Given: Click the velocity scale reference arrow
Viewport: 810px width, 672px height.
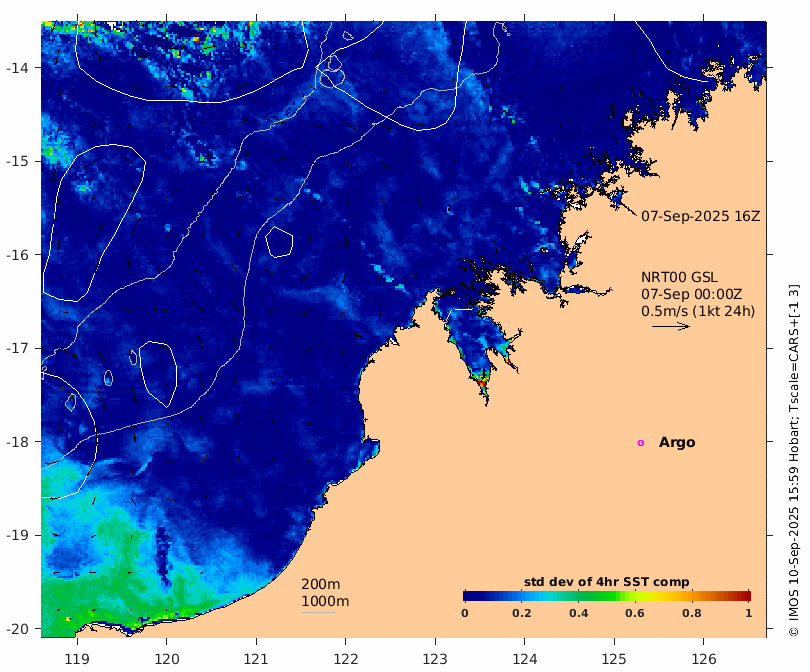Looking at the screenshot, I should pos(671,326).
